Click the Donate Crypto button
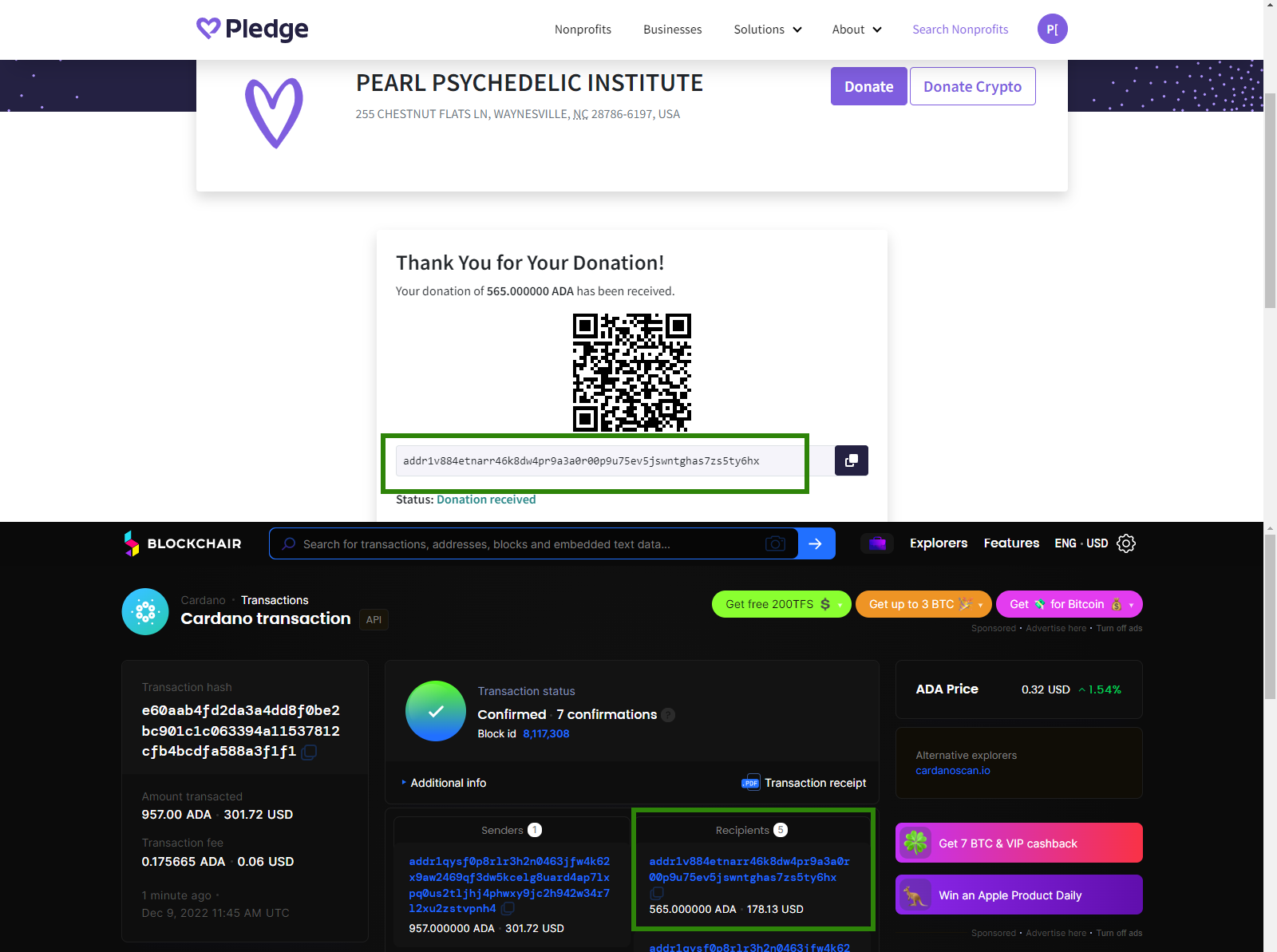 pos(972,86)
